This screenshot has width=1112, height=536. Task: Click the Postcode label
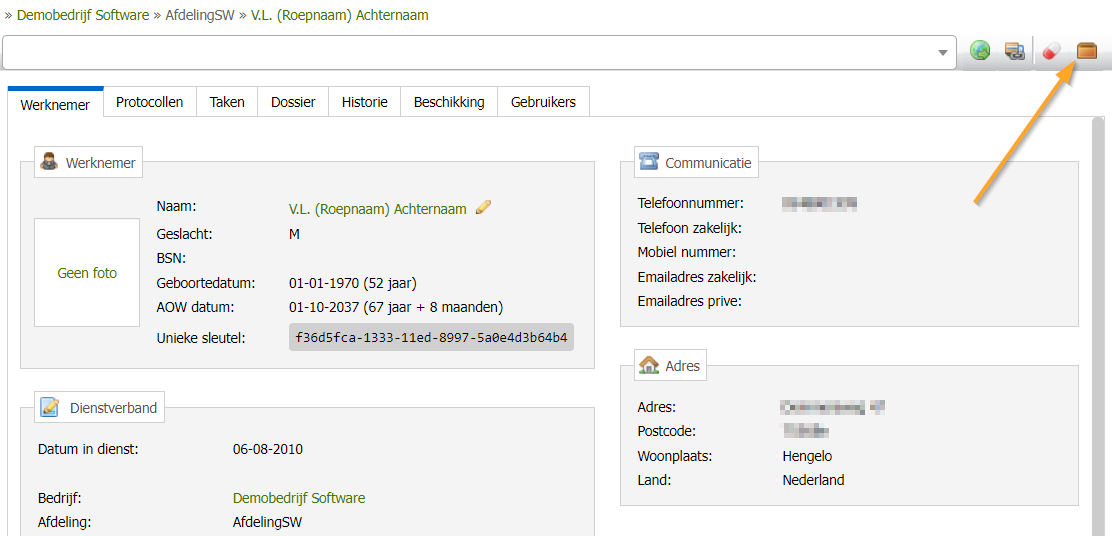coord(667,431)
